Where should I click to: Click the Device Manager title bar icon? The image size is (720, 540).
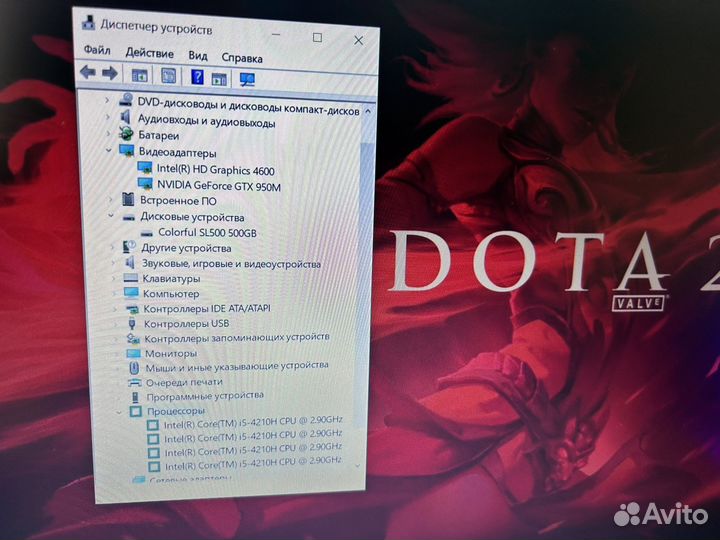(x=89, y=22)
